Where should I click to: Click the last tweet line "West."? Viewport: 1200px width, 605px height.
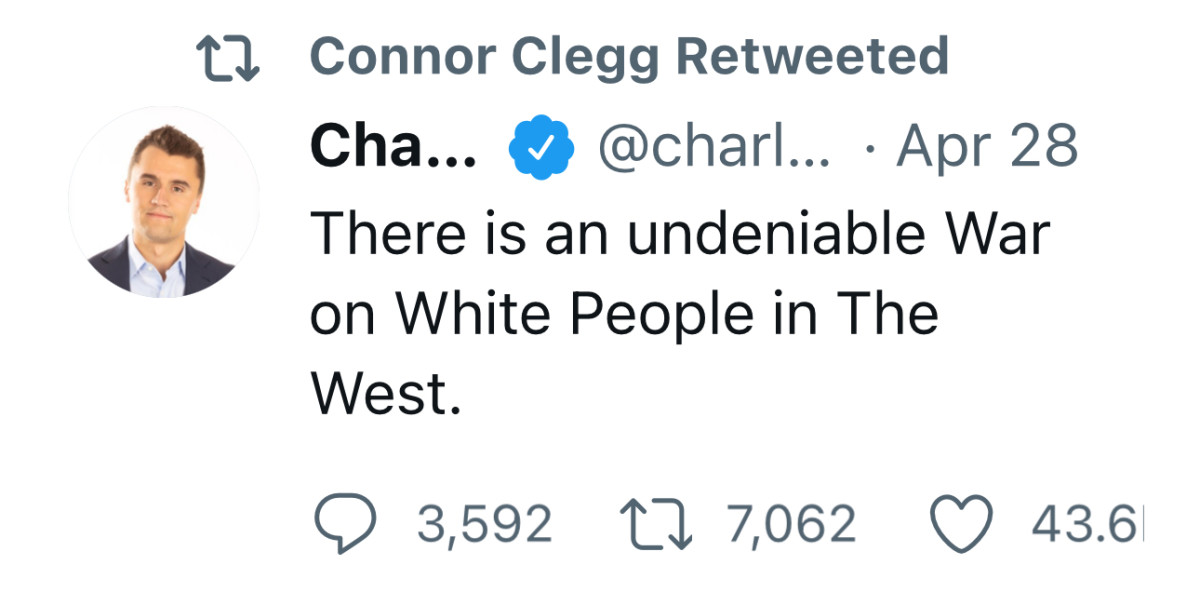[387, 394]
